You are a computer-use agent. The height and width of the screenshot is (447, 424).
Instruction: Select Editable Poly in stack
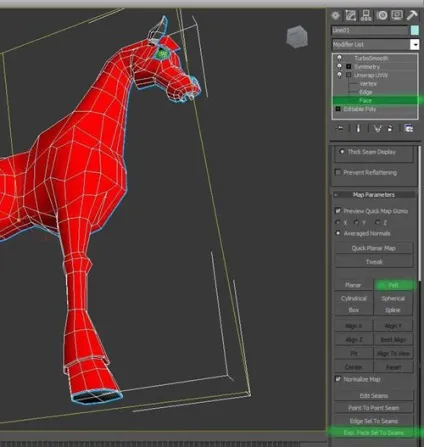coord(360,109)
